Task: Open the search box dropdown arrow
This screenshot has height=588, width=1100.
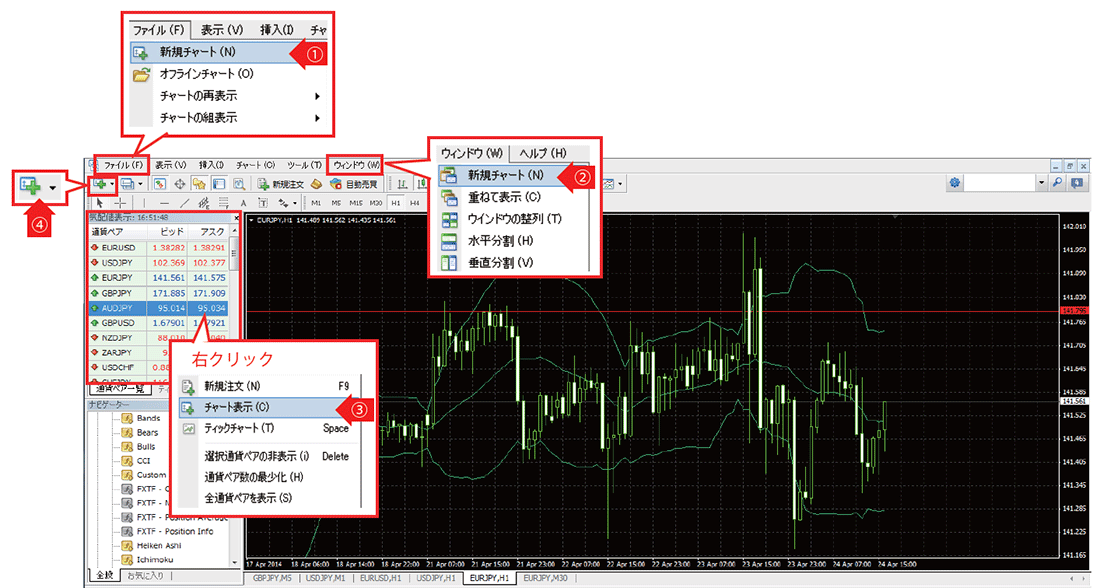Action: click(1042, 183)
